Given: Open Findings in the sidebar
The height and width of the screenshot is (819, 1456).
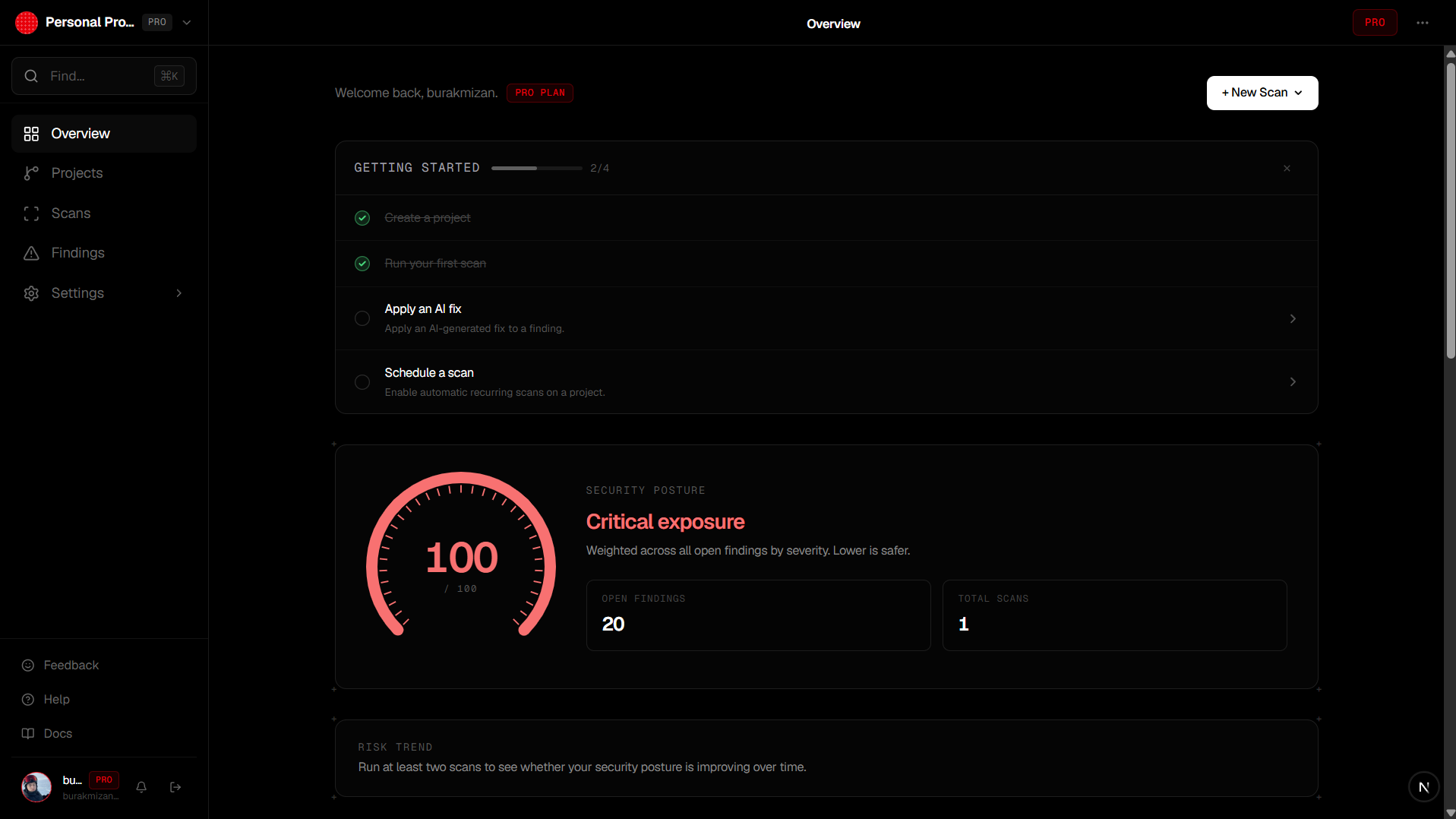Looking at the screenshot, I should 104,253.
